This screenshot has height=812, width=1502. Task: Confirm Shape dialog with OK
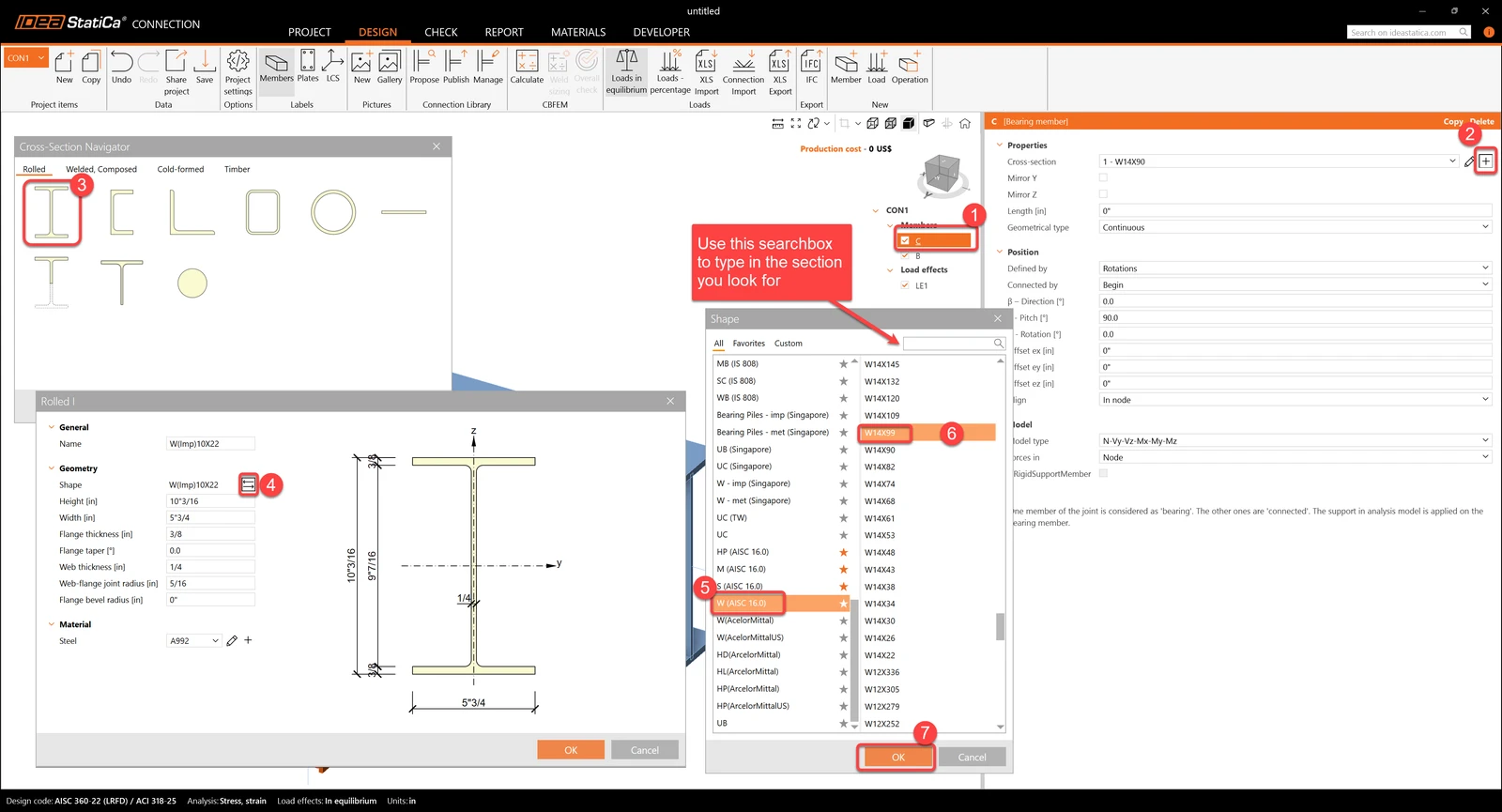click(x=898, y=758)
